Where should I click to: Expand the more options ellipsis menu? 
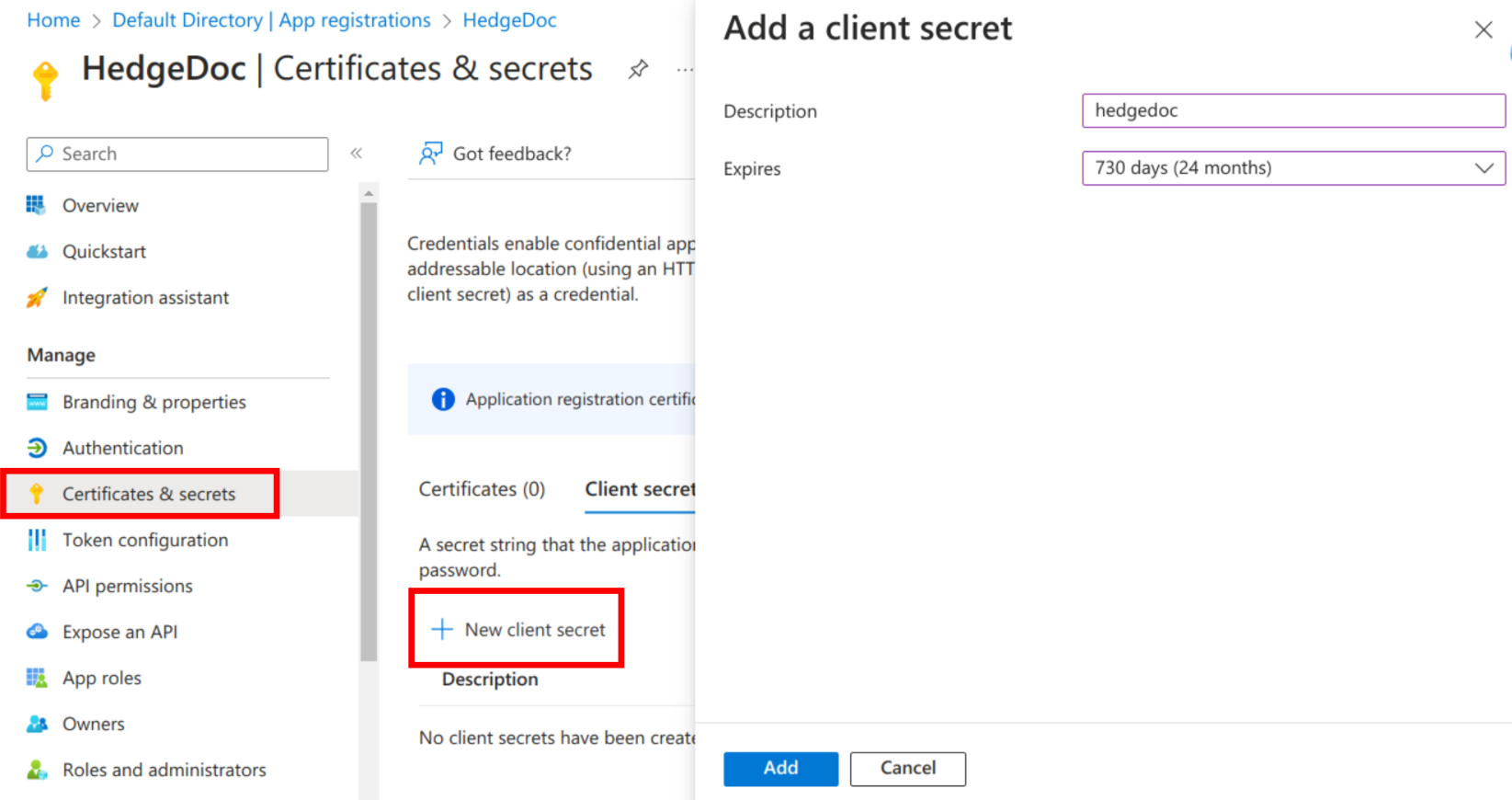point(684,68)
